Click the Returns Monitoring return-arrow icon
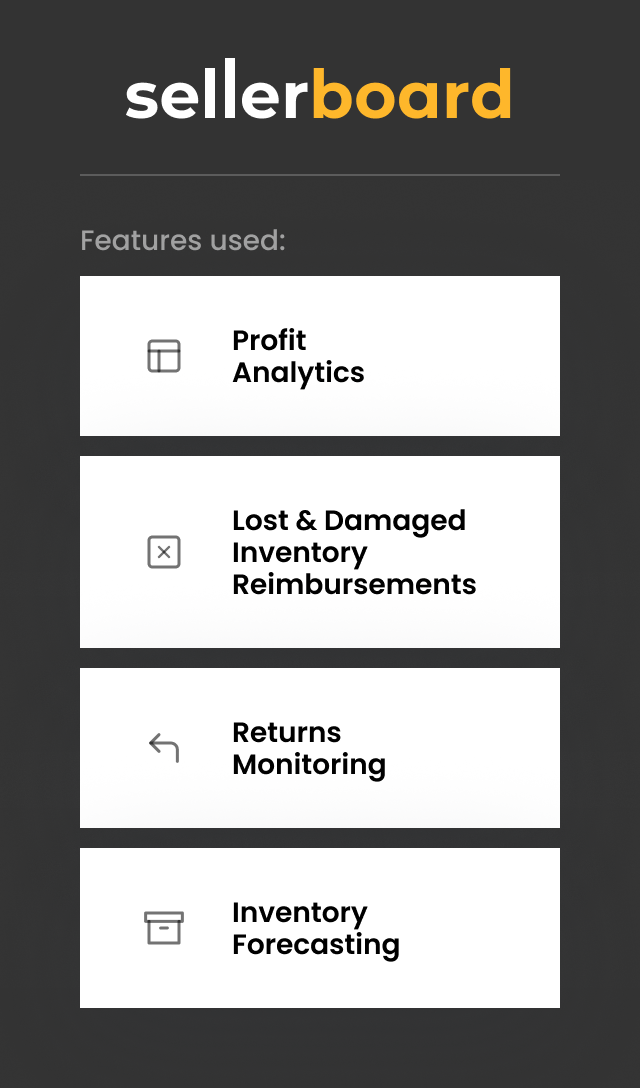Image resolution: width=640 pixels, height=1088 pixels. [164, 748]
